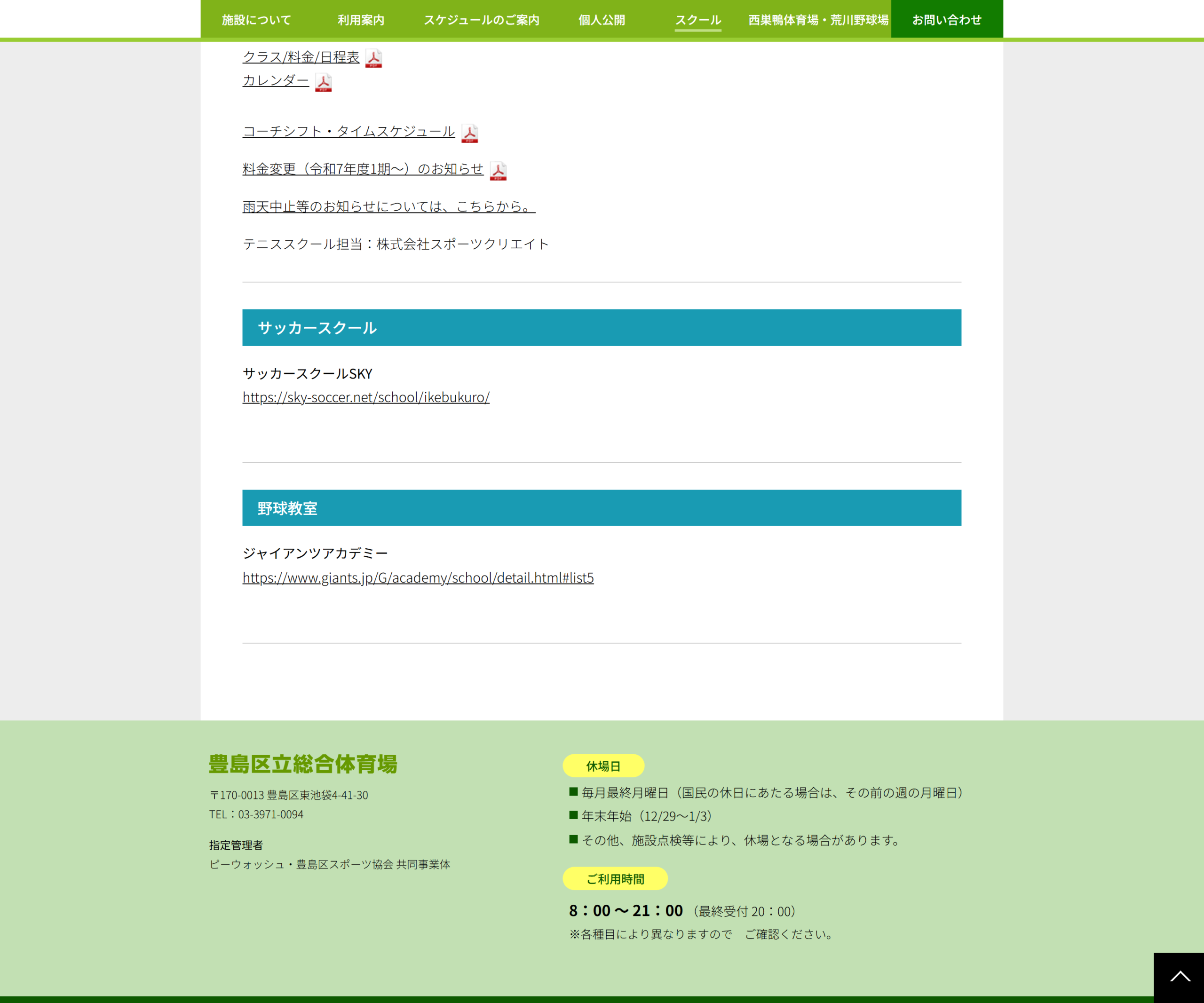The width and height of the screenshot is (1204, 1003).
Task: Click the 指定管理者 label
Action: tap(236, 845)
